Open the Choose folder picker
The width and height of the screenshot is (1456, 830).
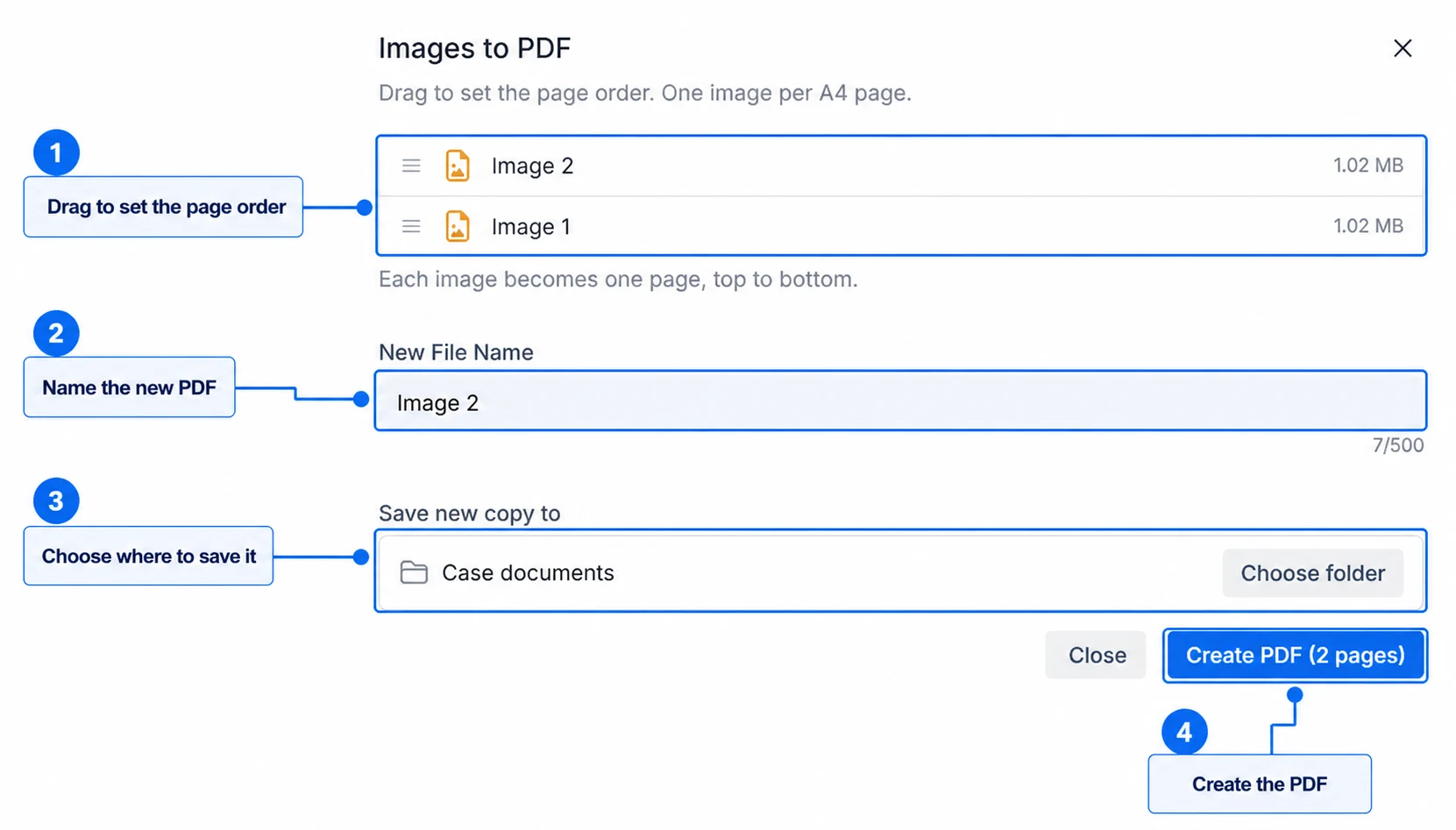1312,573
